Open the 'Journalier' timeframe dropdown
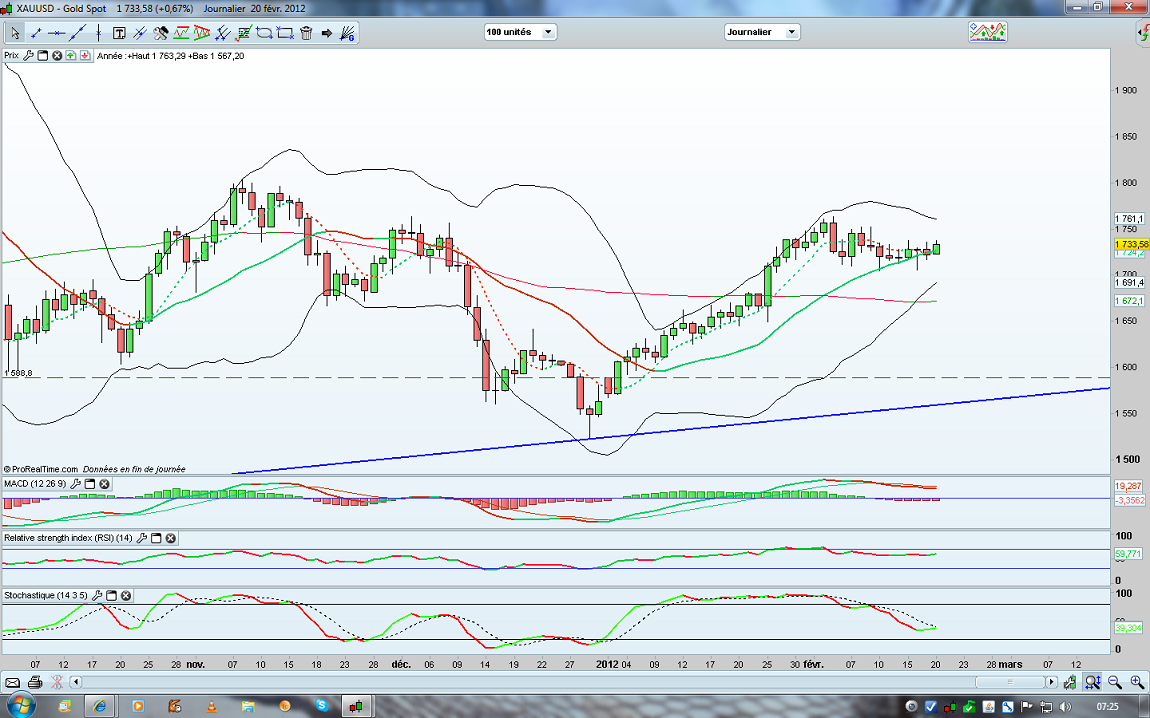Viewport: 1150px width, 718px height. click(762, 32)
